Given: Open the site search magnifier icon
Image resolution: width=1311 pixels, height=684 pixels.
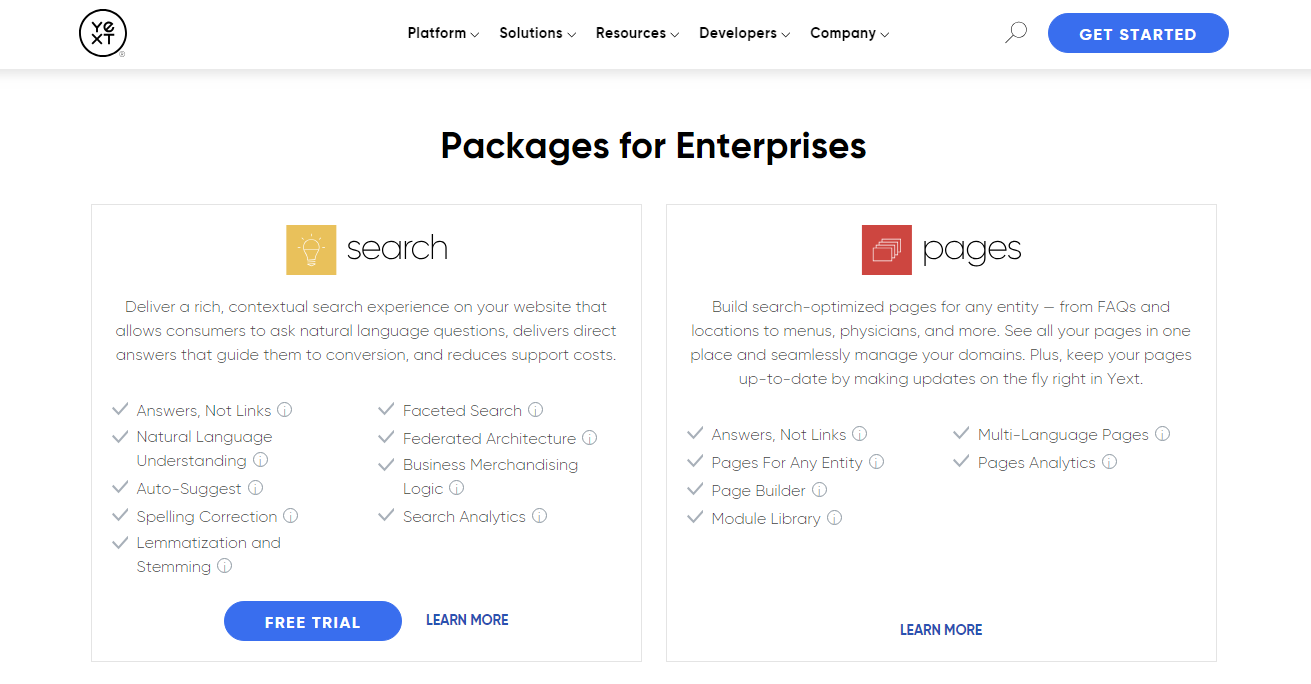Looking at the screenshot, I should point(1015,32).
